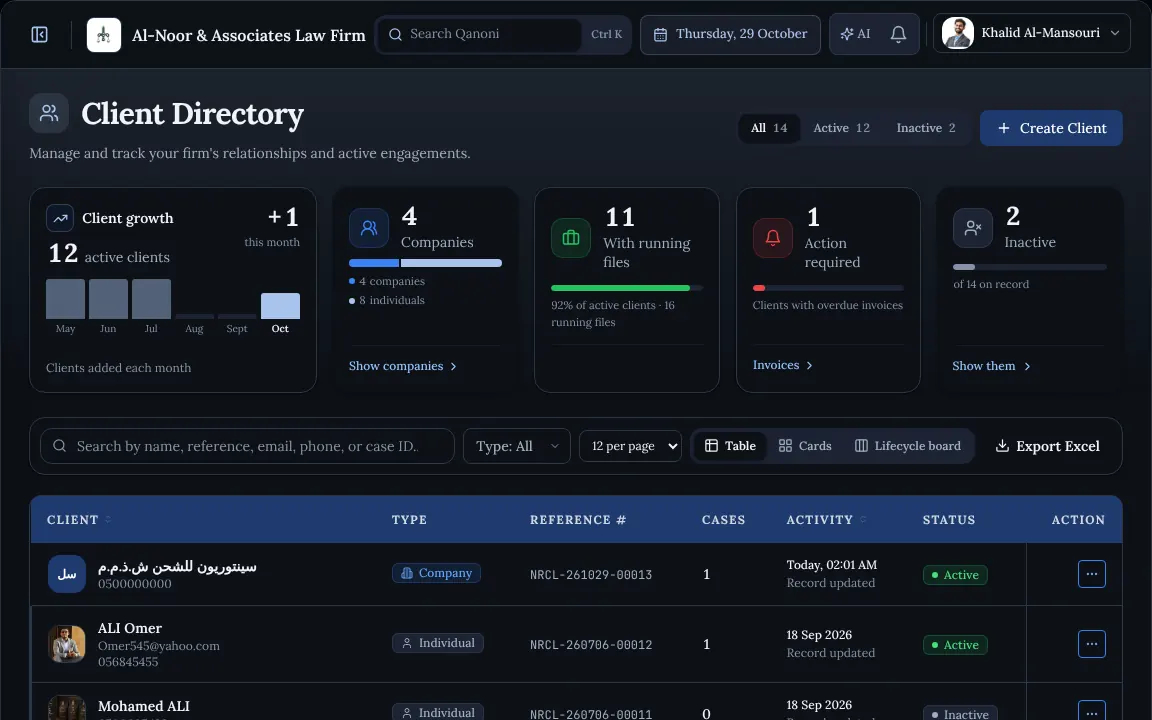
Task: Open notifications bell in header
Action: coord(898,34)
